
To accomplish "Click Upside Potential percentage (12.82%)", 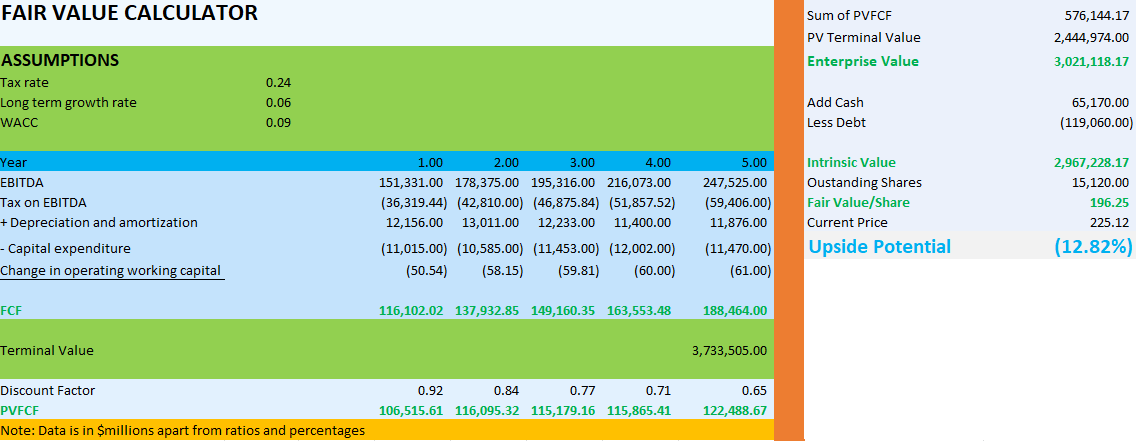I will tap(1093, 247).
